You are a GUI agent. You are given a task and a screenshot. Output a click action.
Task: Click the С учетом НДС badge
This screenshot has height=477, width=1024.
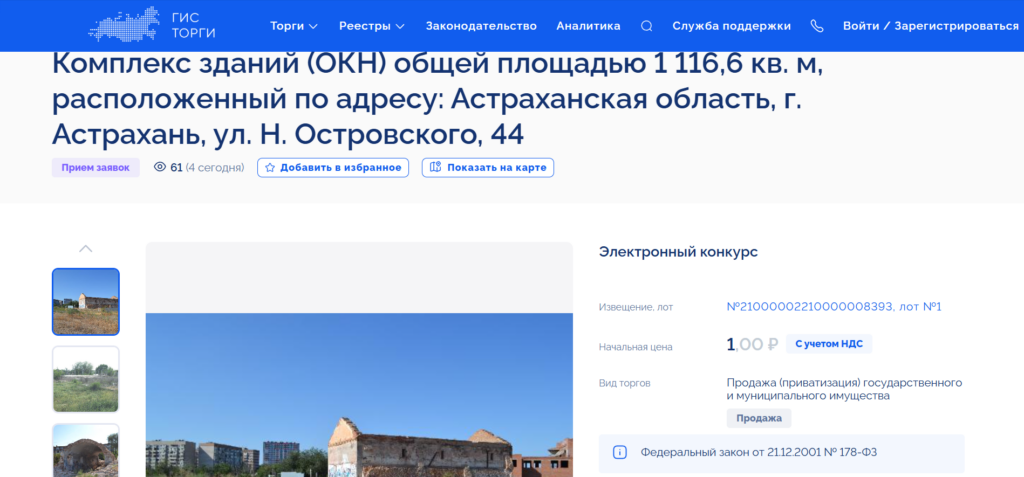point(829,344)
